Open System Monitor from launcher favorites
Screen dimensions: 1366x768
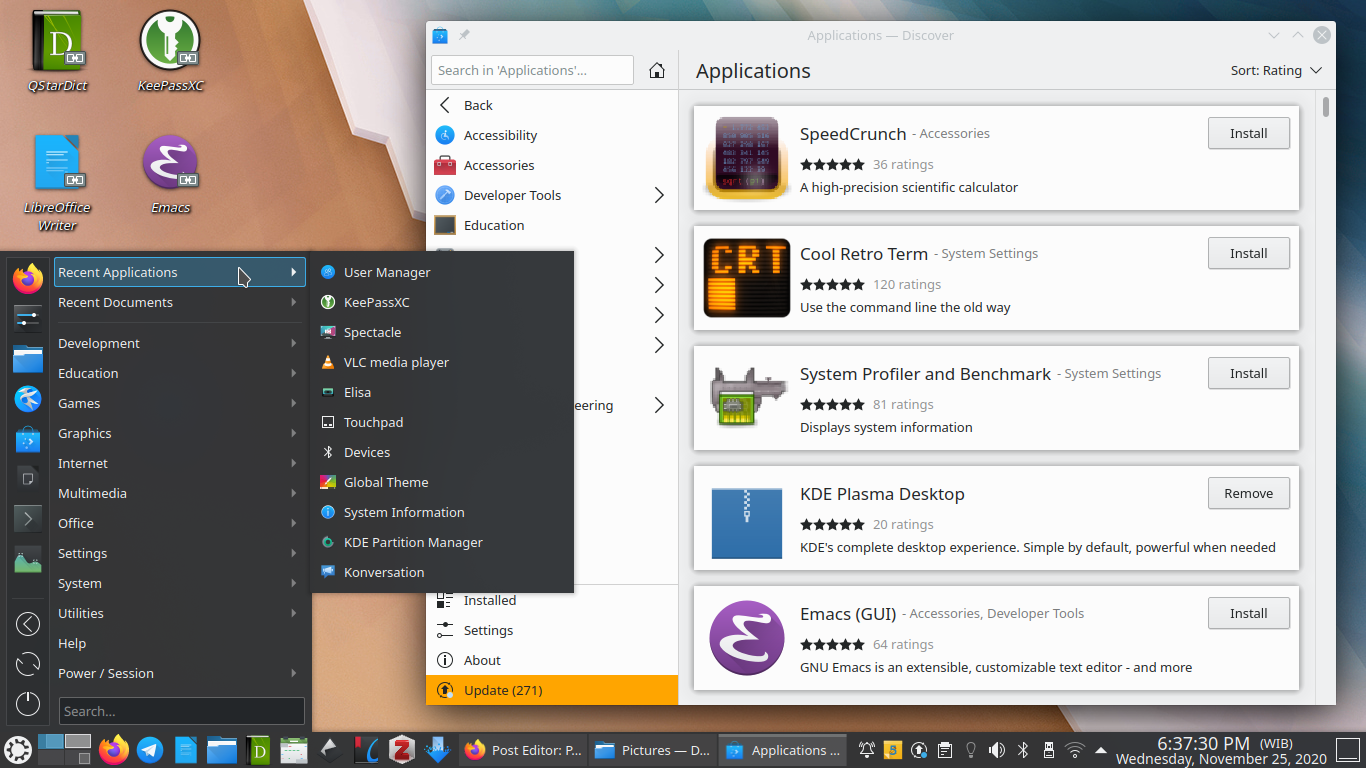[28, 561]
